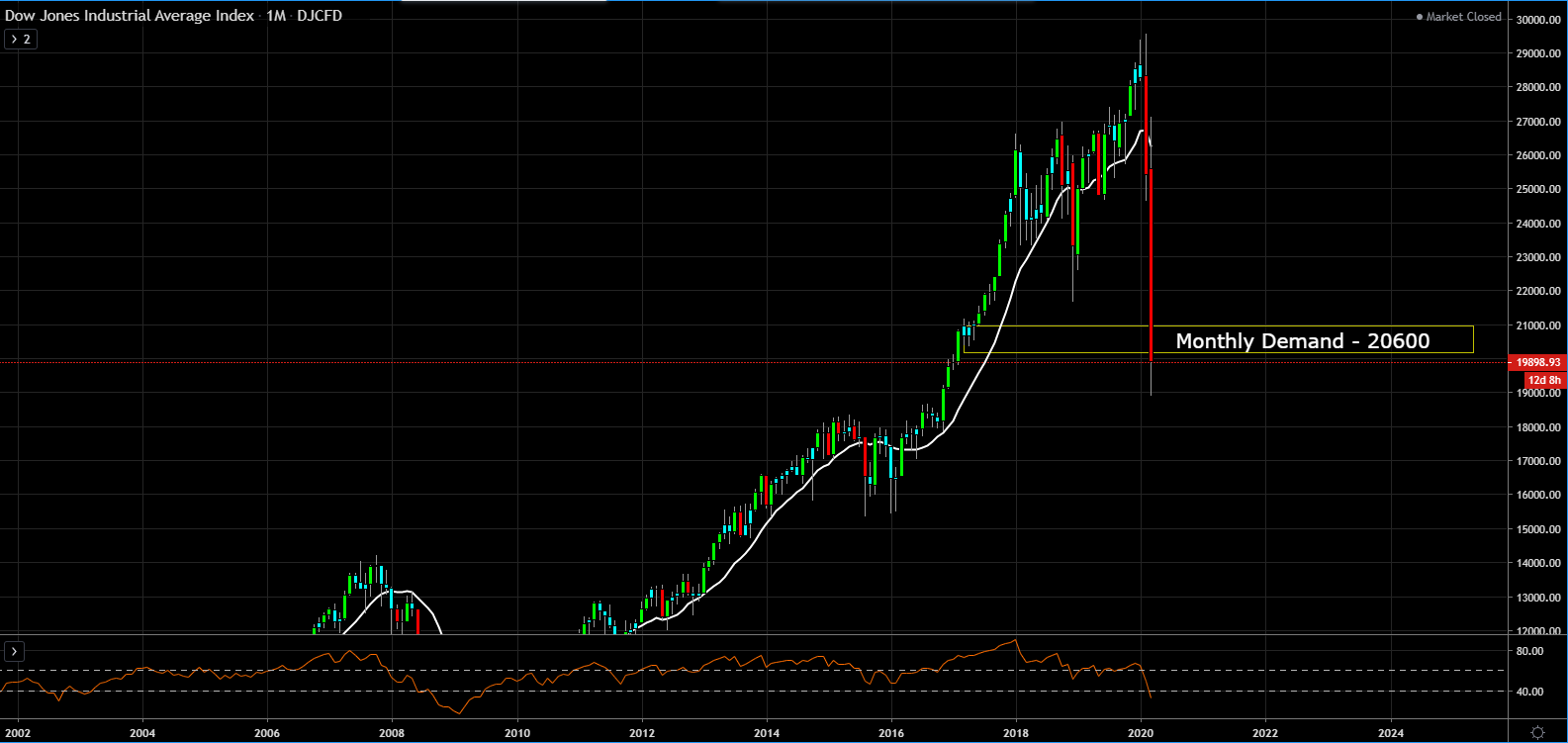The width and height of the screenshot is (1568, 743).
Task: Click the 2004 time axis label
Action: (142, 733)
